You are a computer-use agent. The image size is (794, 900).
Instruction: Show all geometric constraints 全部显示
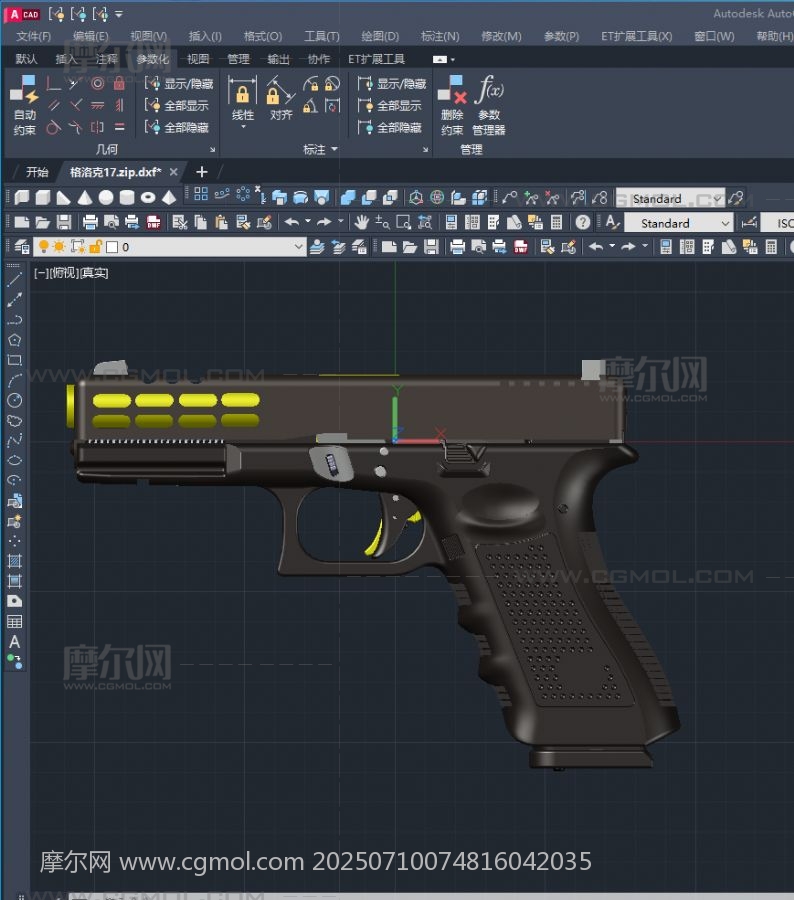click(176, 106)
